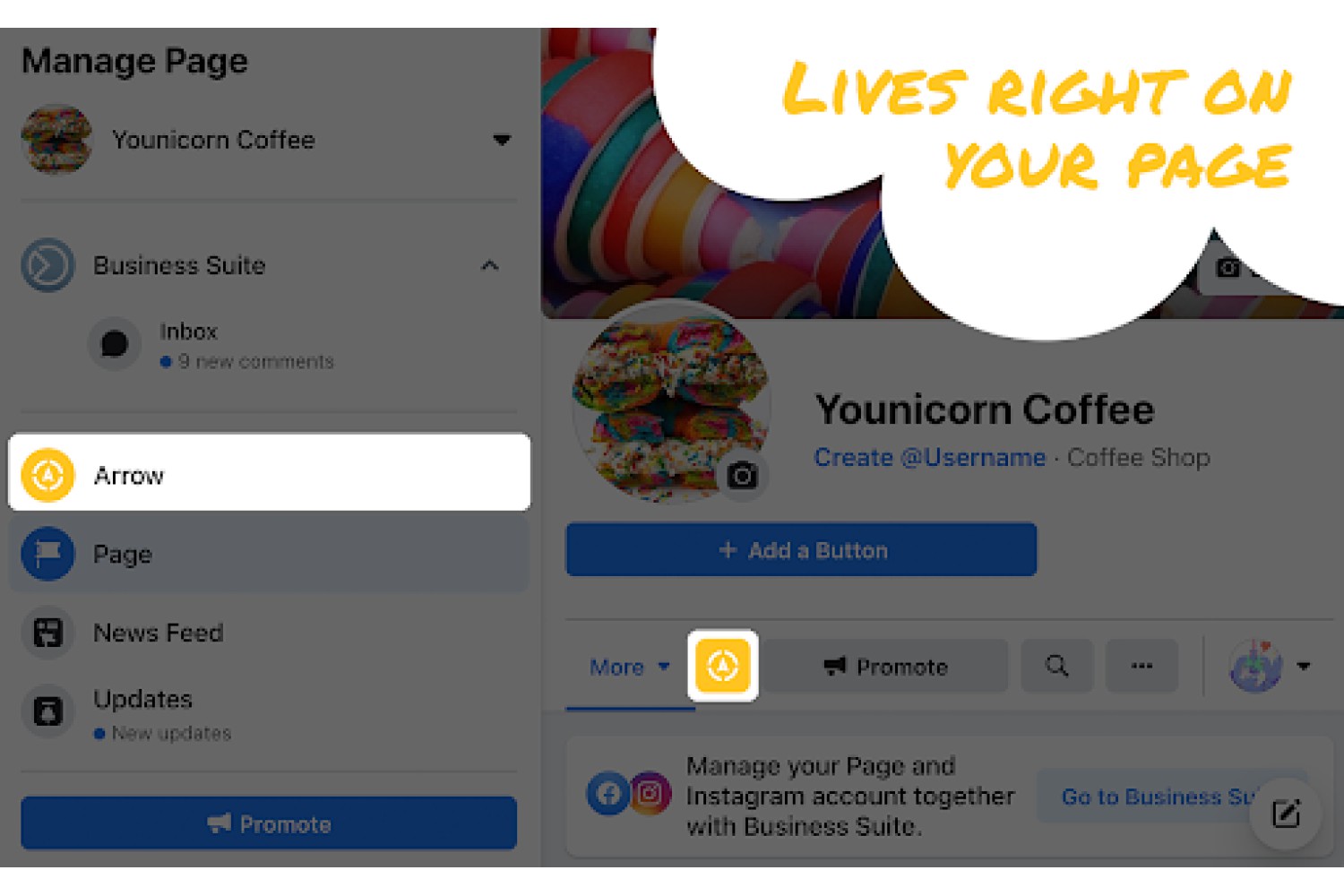The image size is (1344, 896).
Task: Click the yellow Arrow icon beside More
Action: [x=723, y=666]
